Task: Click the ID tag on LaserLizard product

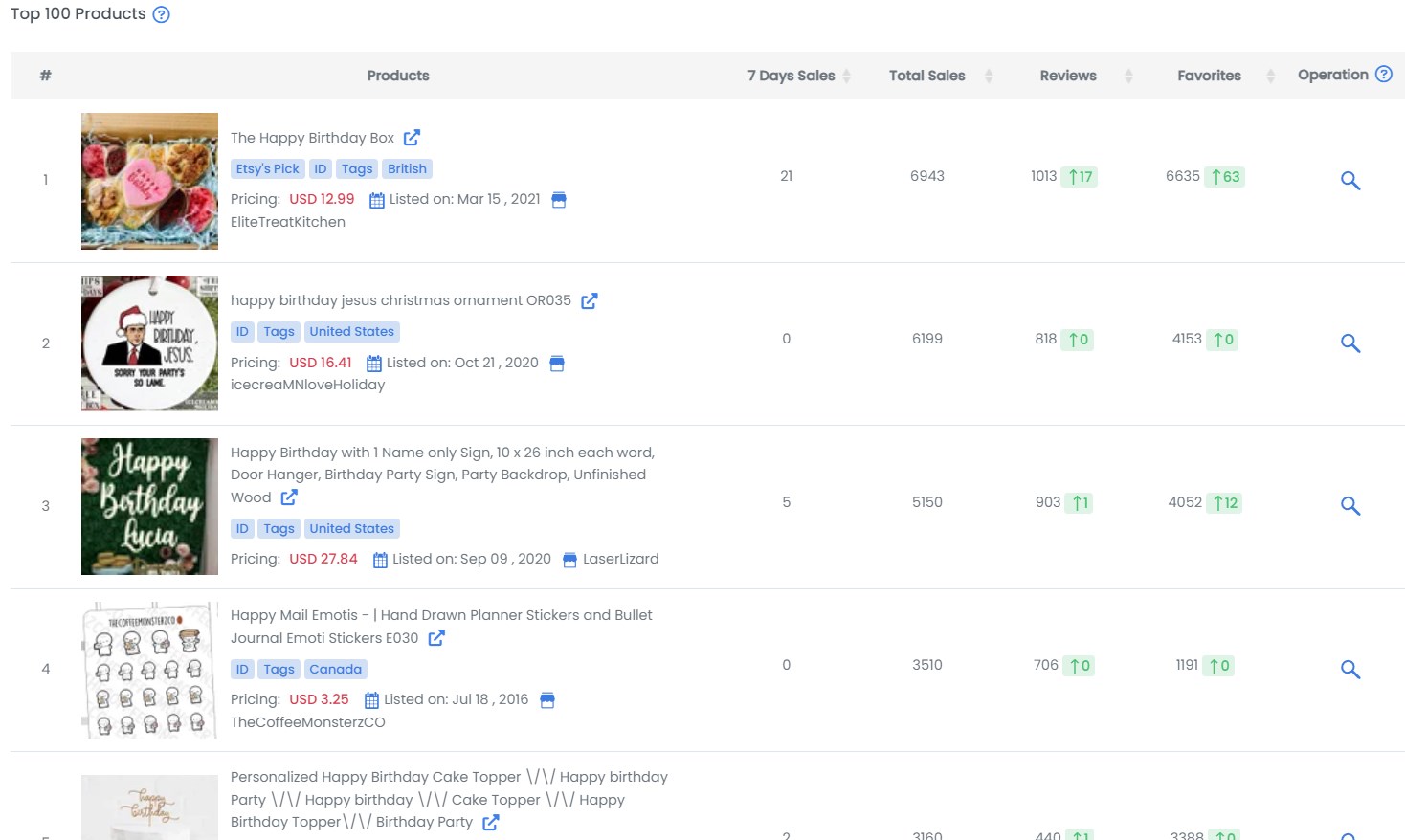Action: click(242, 528)
